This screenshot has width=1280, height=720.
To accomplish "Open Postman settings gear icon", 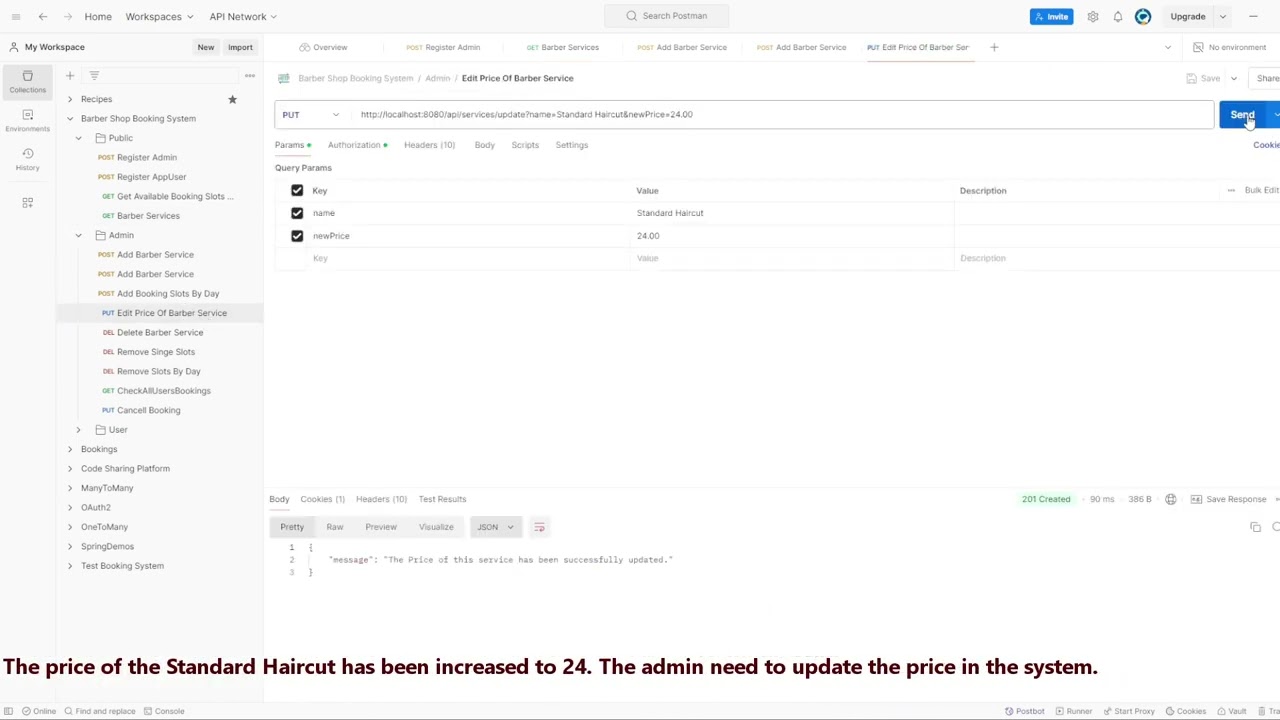I will 1093,17.
